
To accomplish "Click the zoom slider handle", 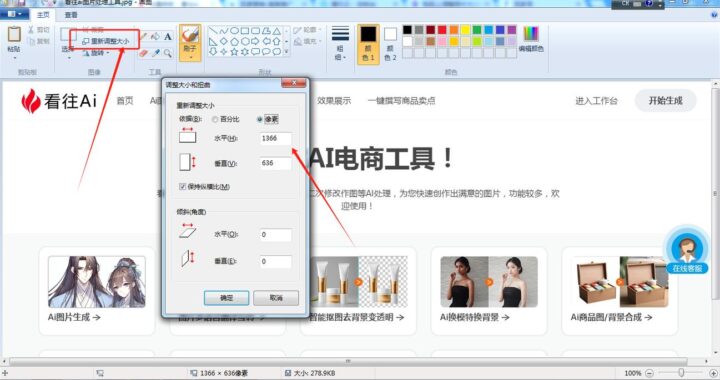I will 681,373.
